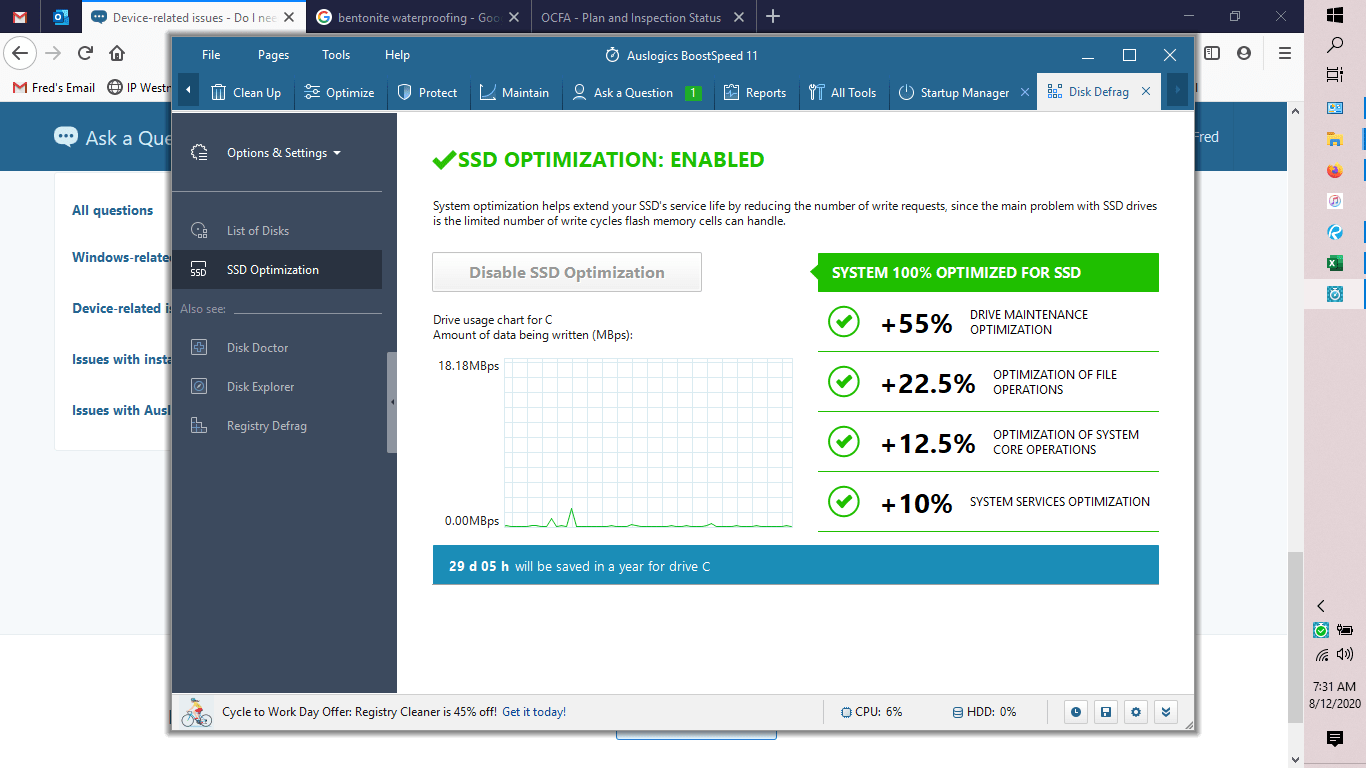Open File Explorer from the taskbar

coord(1335,139)
